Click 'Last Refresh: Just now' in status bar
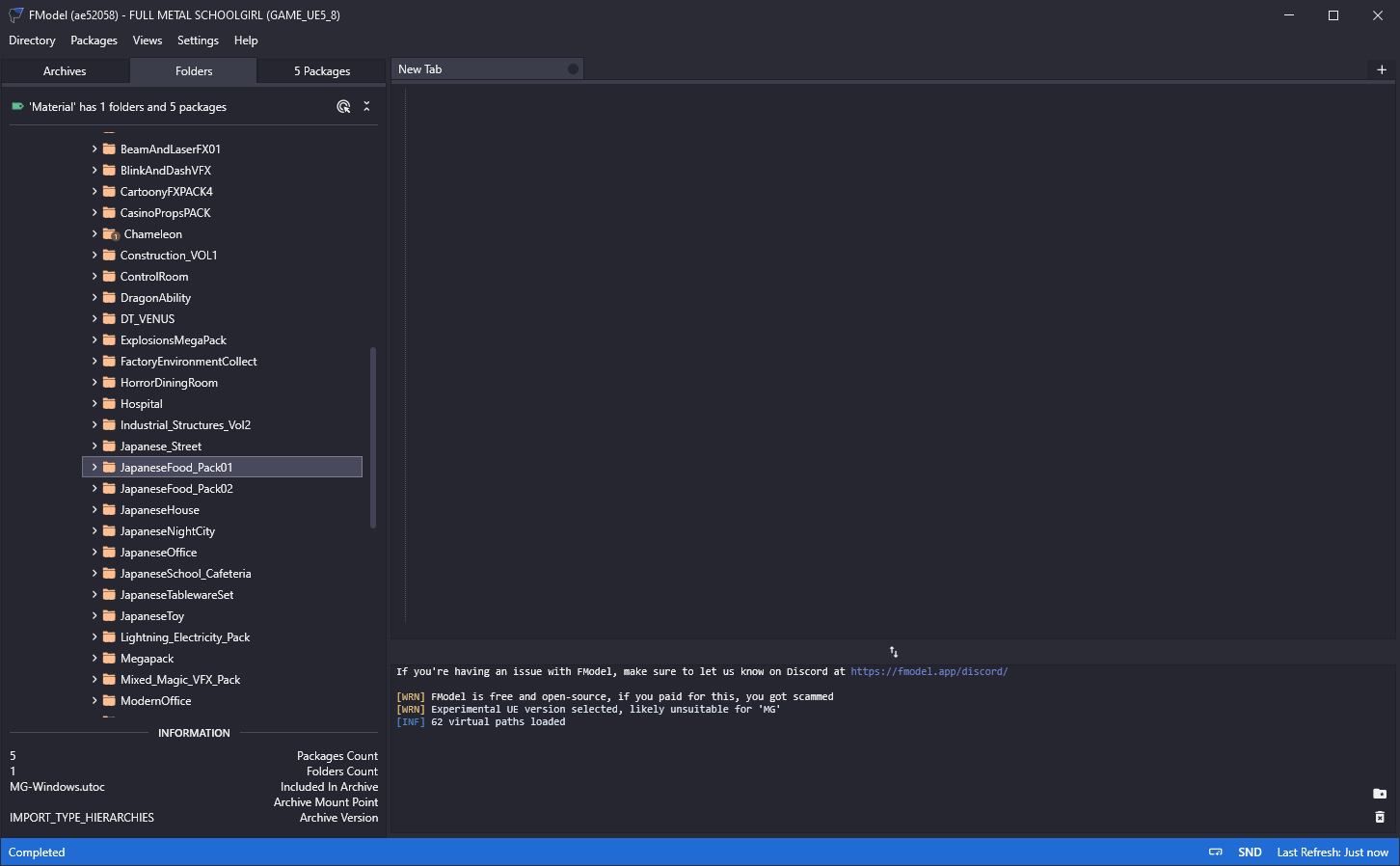 click(x=1333, y=852)
